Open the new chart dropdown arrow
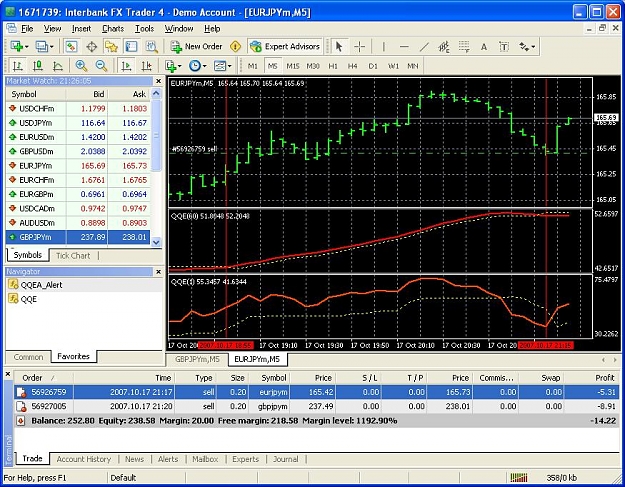 27,47
